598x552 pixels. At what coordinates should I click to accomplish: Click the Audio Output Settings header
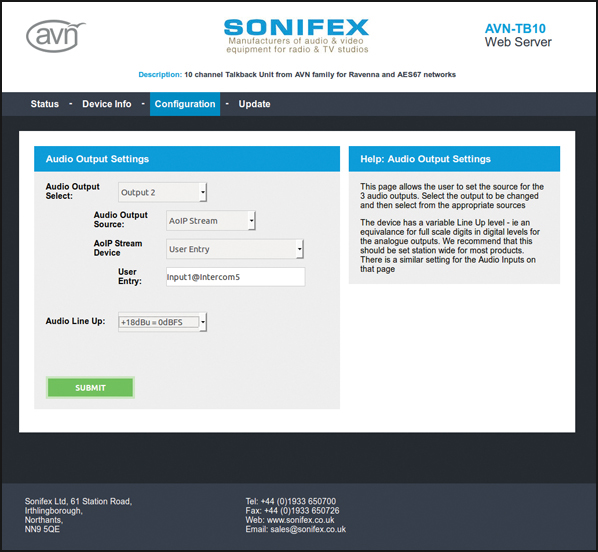pyautogui.click(x=187, y=159)
